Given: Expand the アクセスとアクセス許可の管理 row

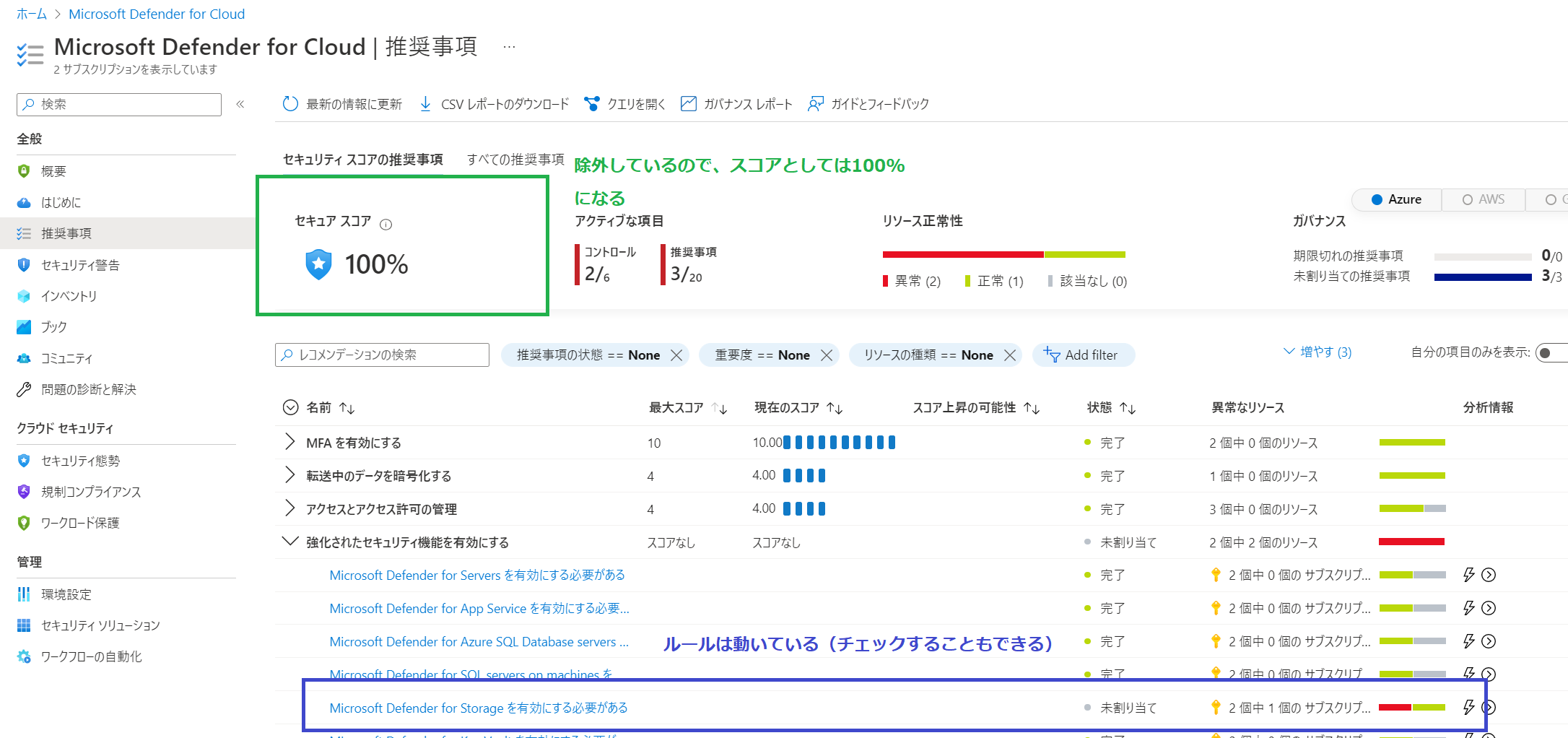Looking at the screenshot, I should pyautogui.click(x=289, y=508).
